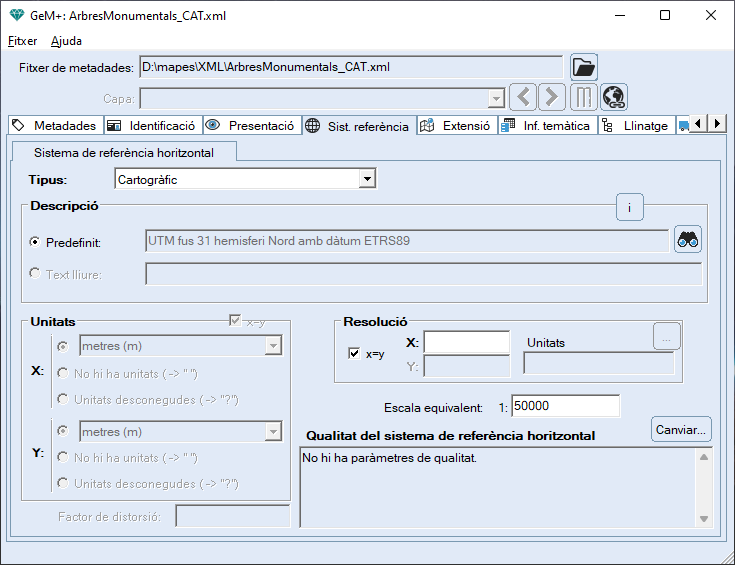
Task: Click Text lliure input field
Action: [x=424, y=274]
